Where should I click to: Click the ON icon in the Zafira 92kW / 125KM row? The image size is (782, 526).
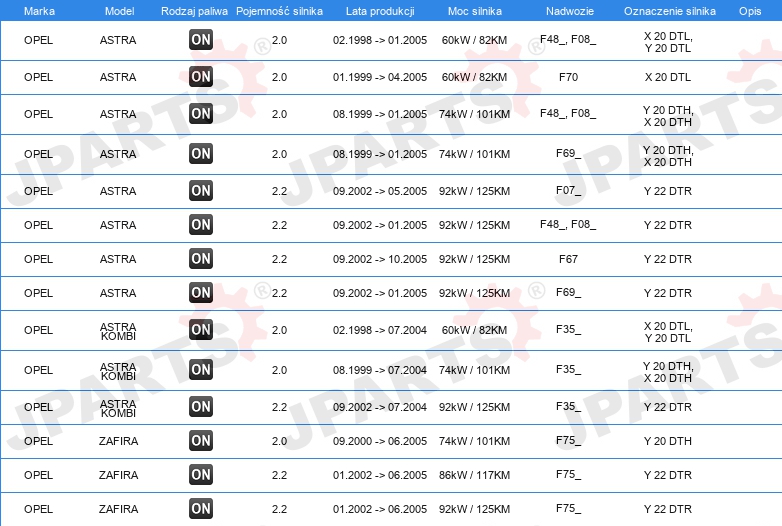click(x=201, y=508)
